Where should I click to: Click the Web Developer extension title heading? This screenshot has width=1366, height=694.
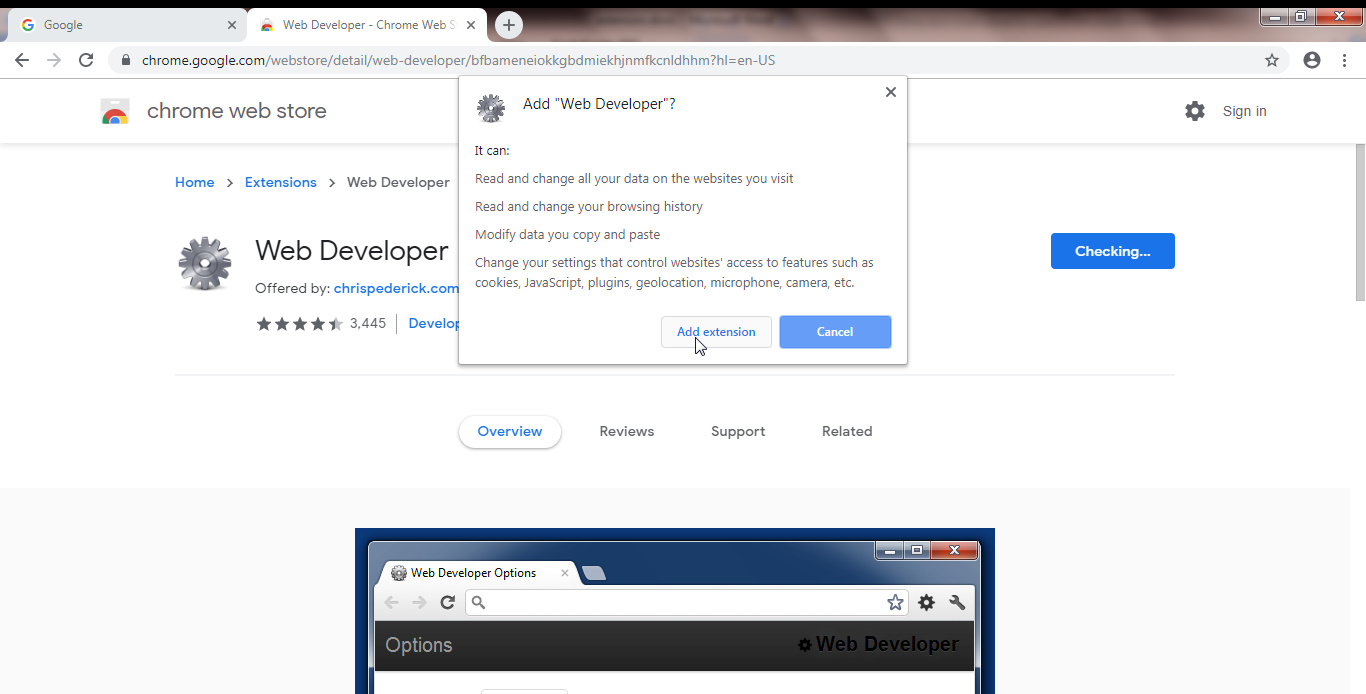[352, 250]
